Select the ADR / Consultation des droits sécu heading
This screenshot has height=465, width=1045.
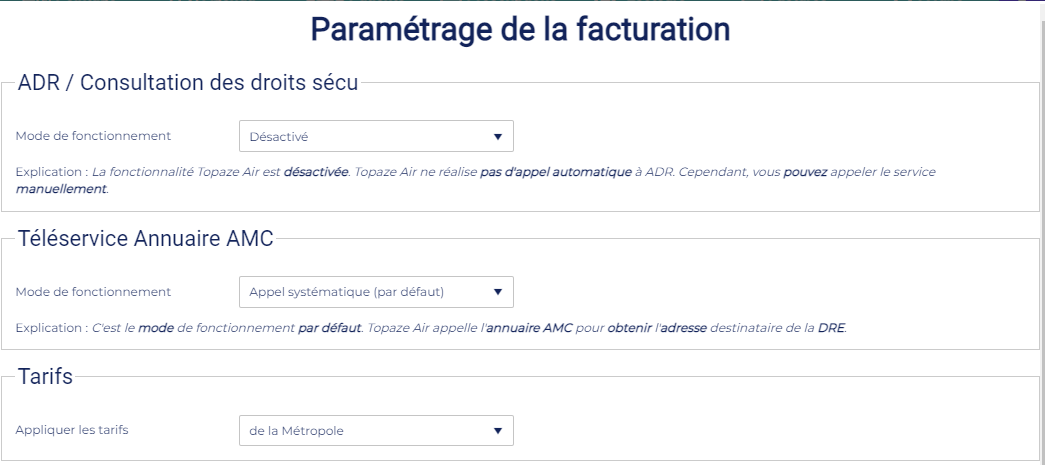coord(188,83)
